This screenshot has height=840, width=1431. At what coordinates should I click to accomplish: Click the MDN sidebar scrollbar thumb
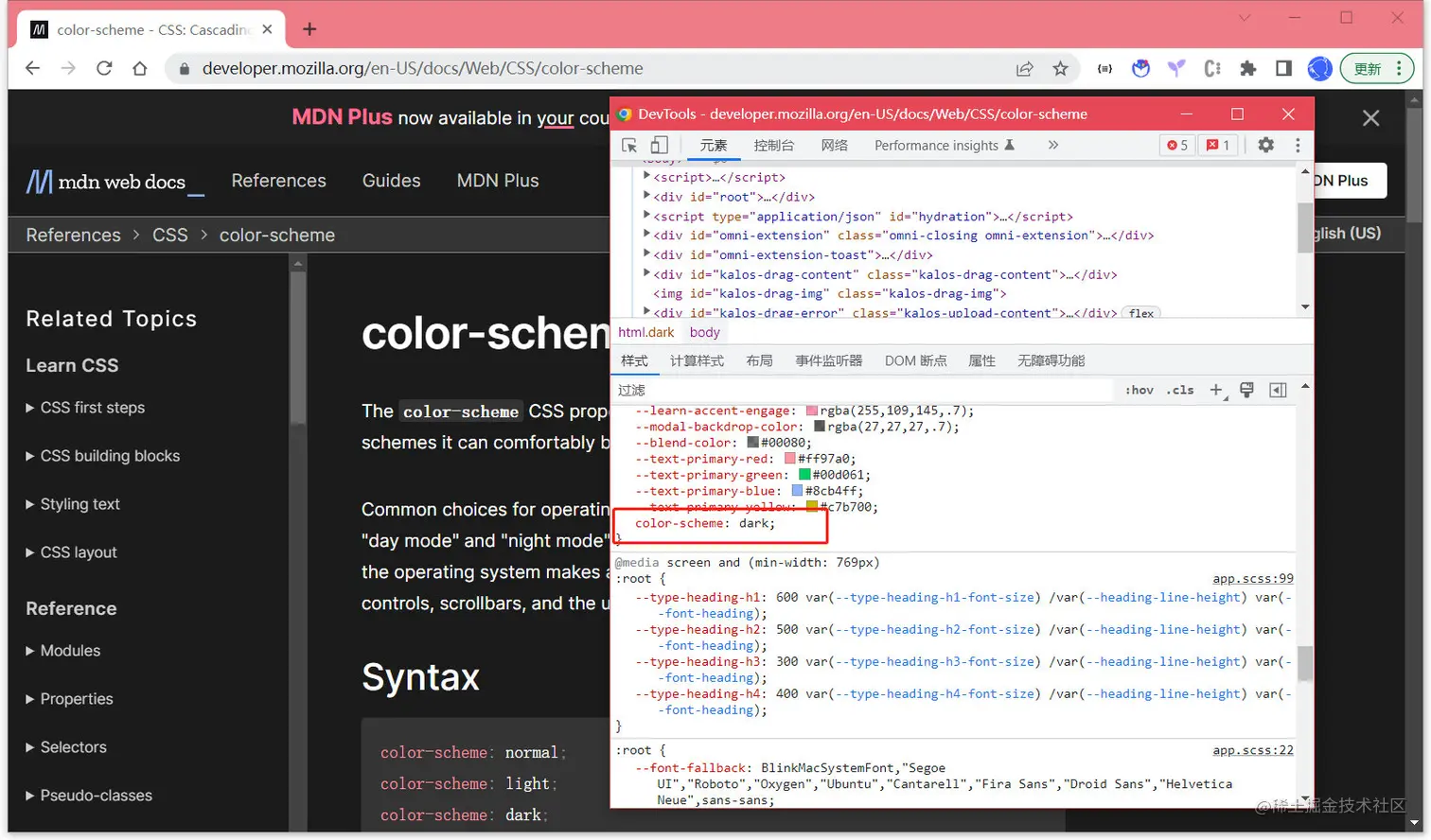click(297, 347)
